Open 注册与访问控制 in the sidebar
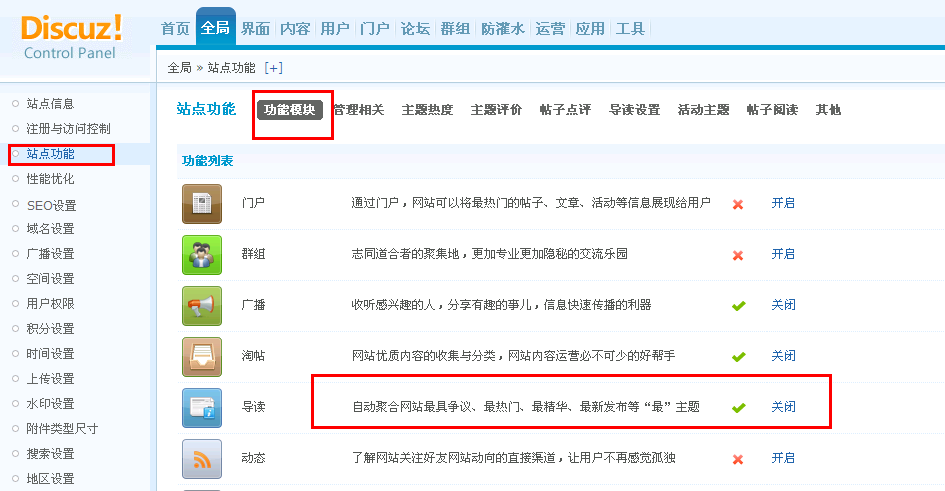This screenshot has width=945, height=491. [x=68, y=129]
